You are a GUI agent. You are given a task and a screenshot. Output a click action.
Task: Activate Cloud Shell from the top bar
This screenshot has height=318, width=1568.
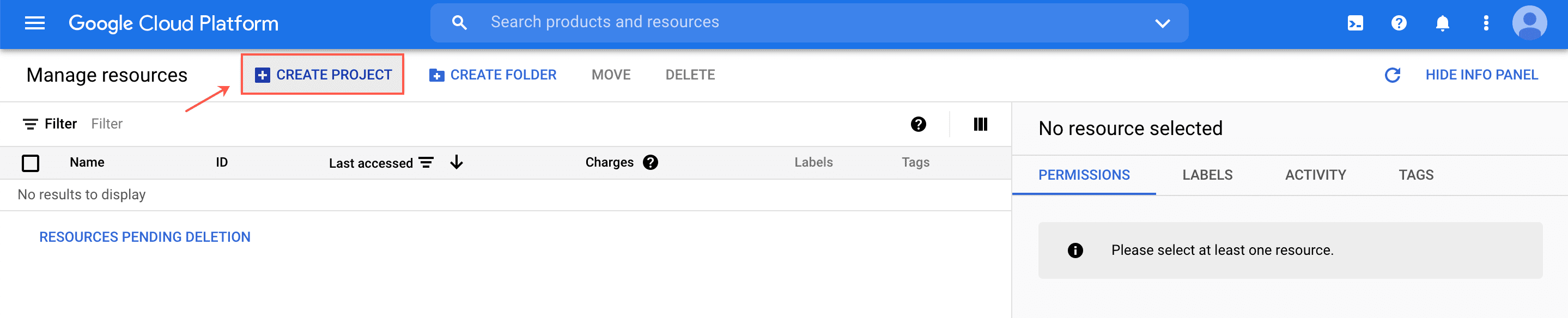pos(1355,23)
